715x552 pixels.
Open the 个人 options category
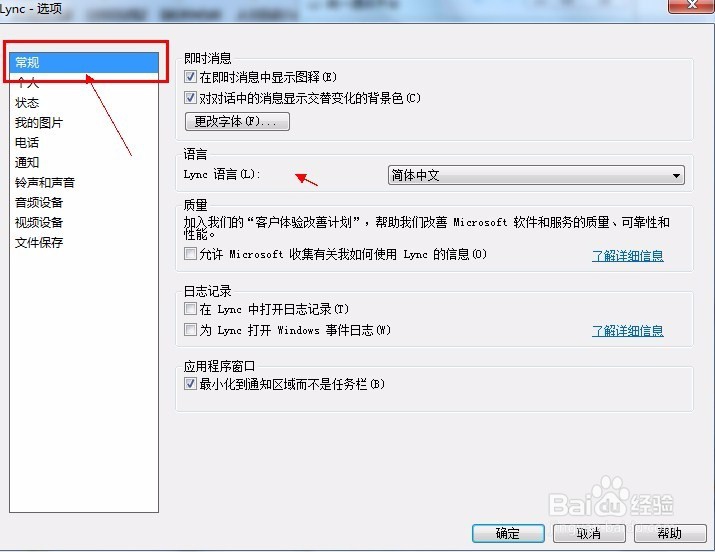click(x=84, y=83)
